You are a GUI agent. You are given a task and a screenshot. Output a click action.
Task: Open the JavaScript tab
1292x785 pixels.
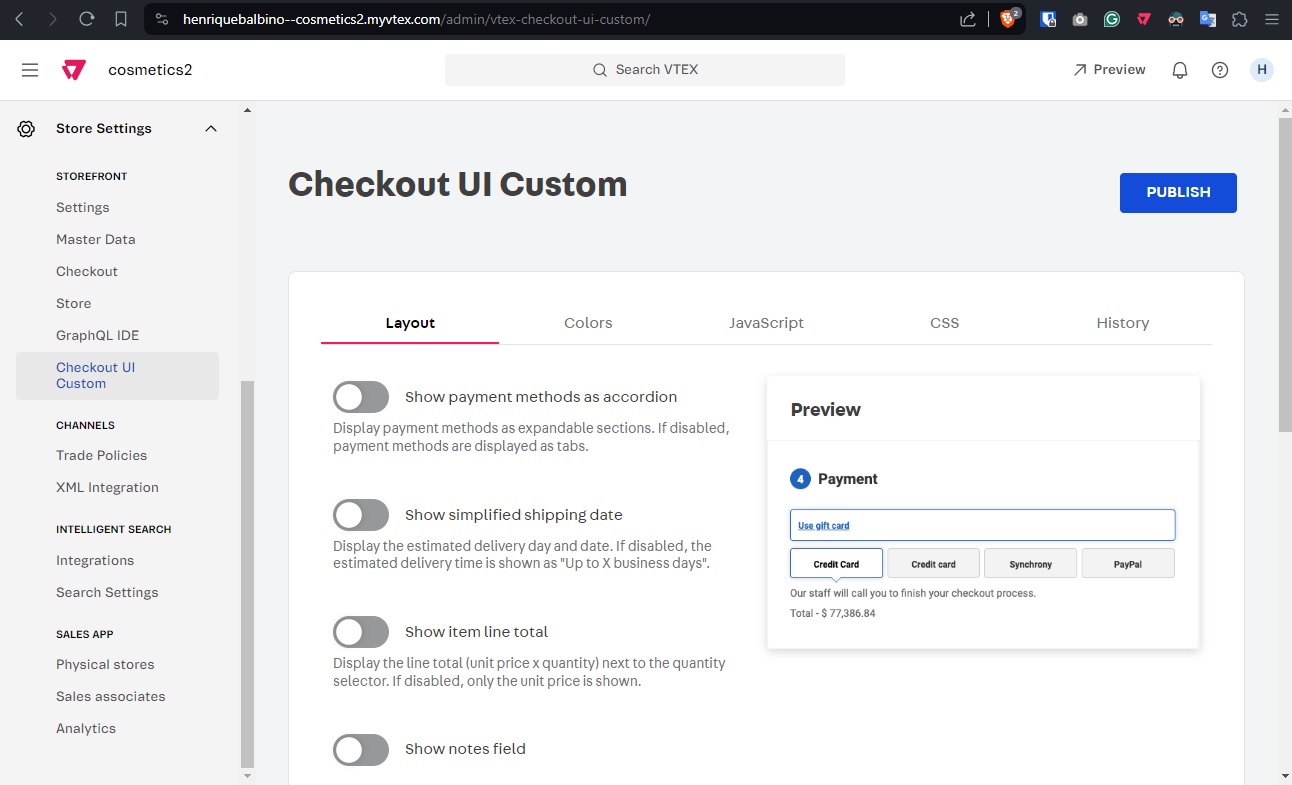click(x=766, y=323)
